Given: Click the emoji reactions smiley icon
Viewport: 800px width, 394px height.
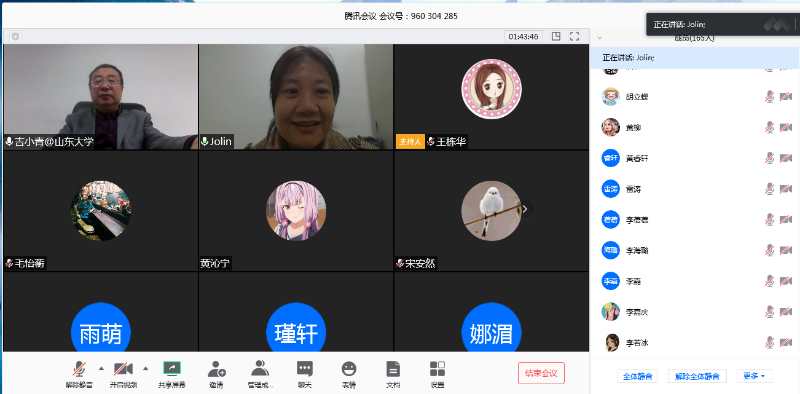Looking at the screenshot, I should point(349,369).
